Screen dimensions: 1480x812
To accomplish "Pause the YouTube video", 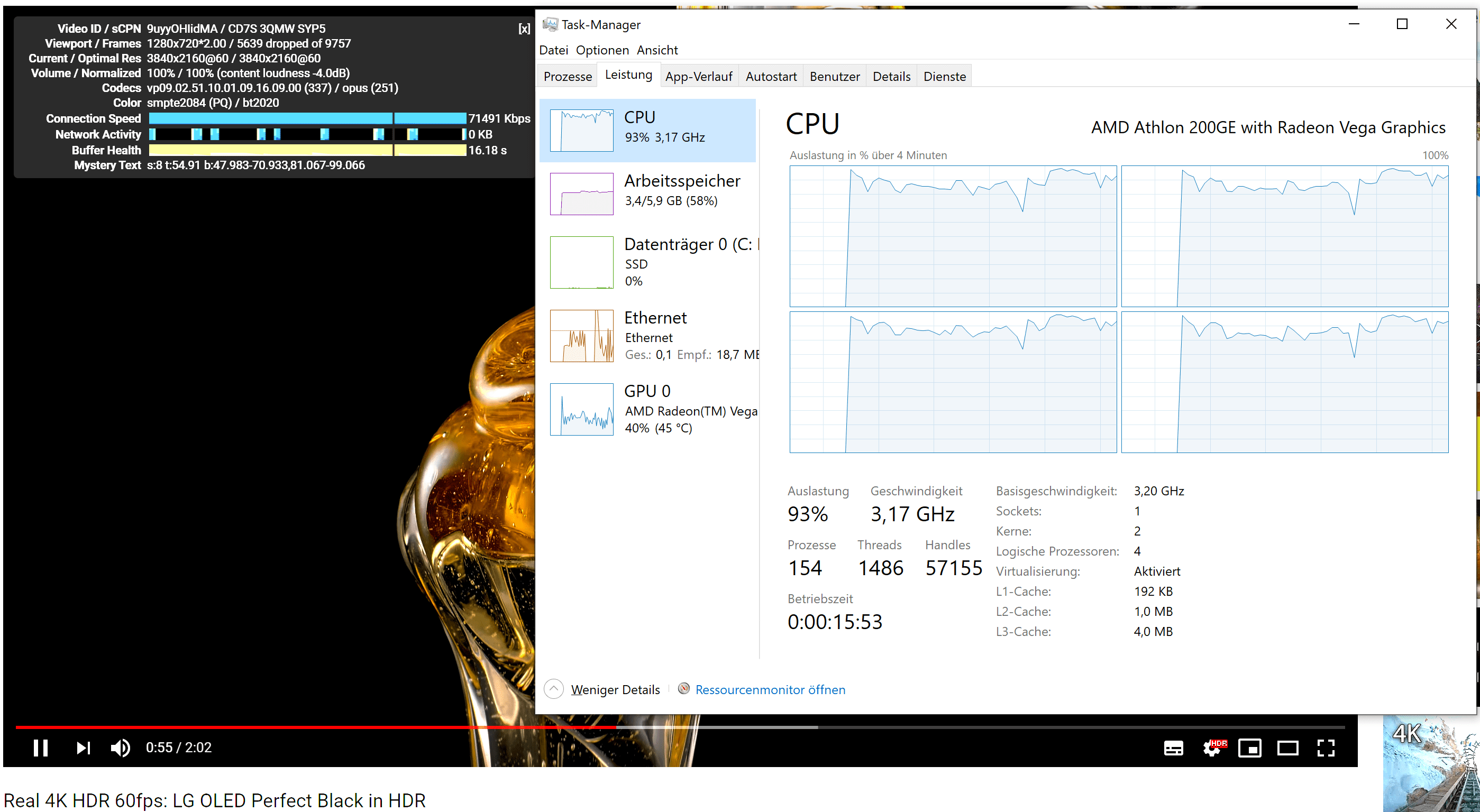I will (40, 748).
